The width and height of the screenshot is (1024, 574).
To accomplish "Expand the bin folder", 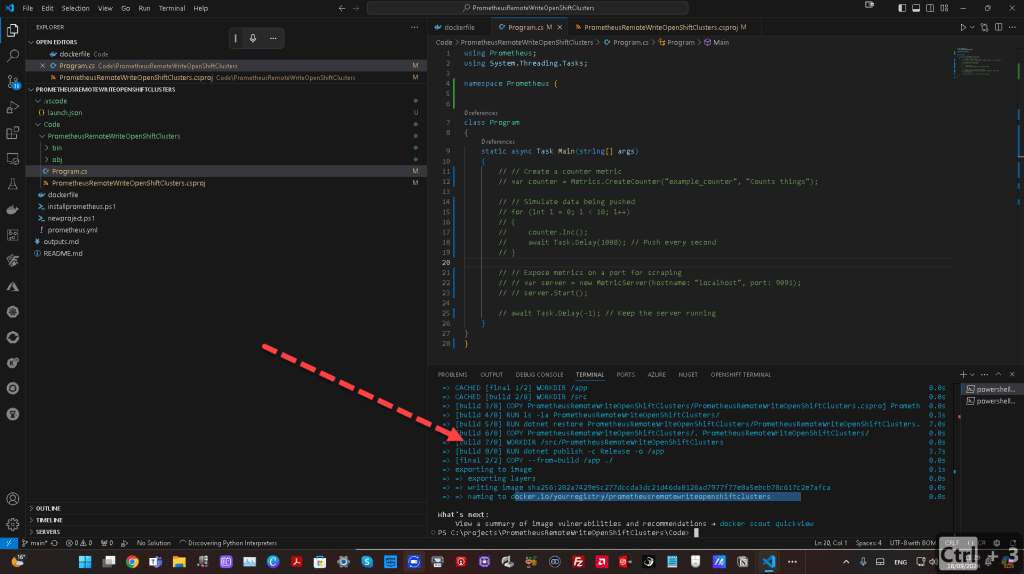I will [57, 148].
